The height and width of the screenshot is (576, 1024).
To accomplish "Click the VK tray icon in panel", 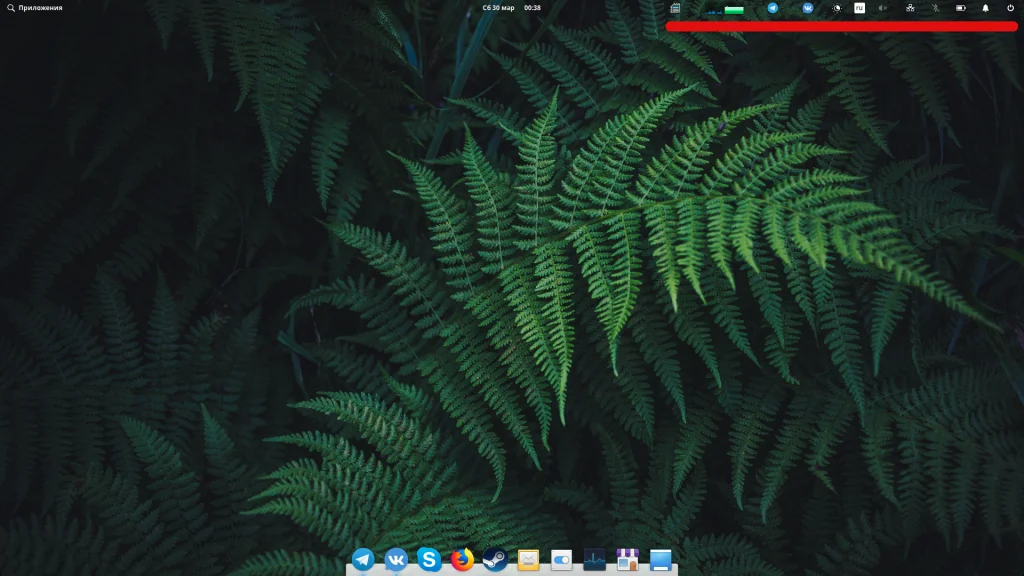I will 808,8.
